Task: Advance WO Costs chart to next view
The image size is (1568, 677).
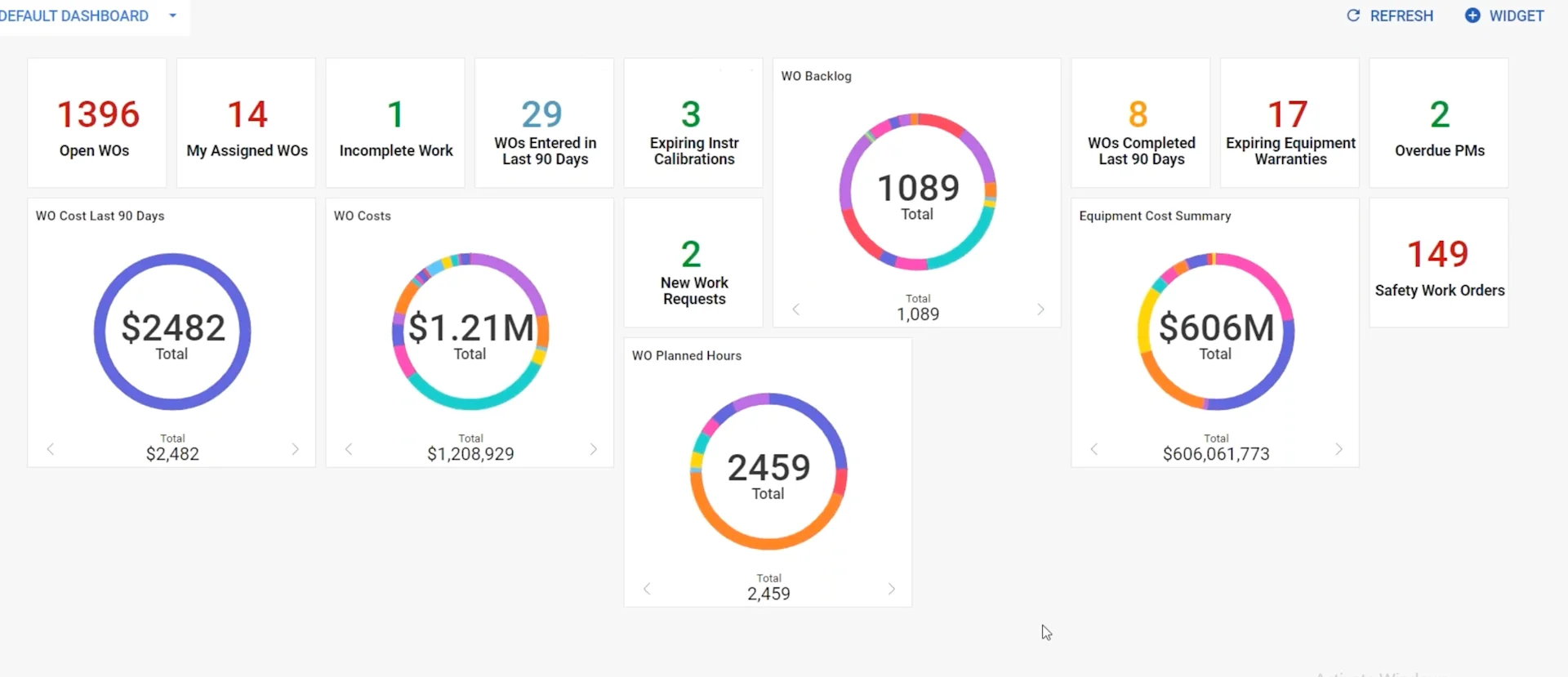Action: (x=594, y=449)
